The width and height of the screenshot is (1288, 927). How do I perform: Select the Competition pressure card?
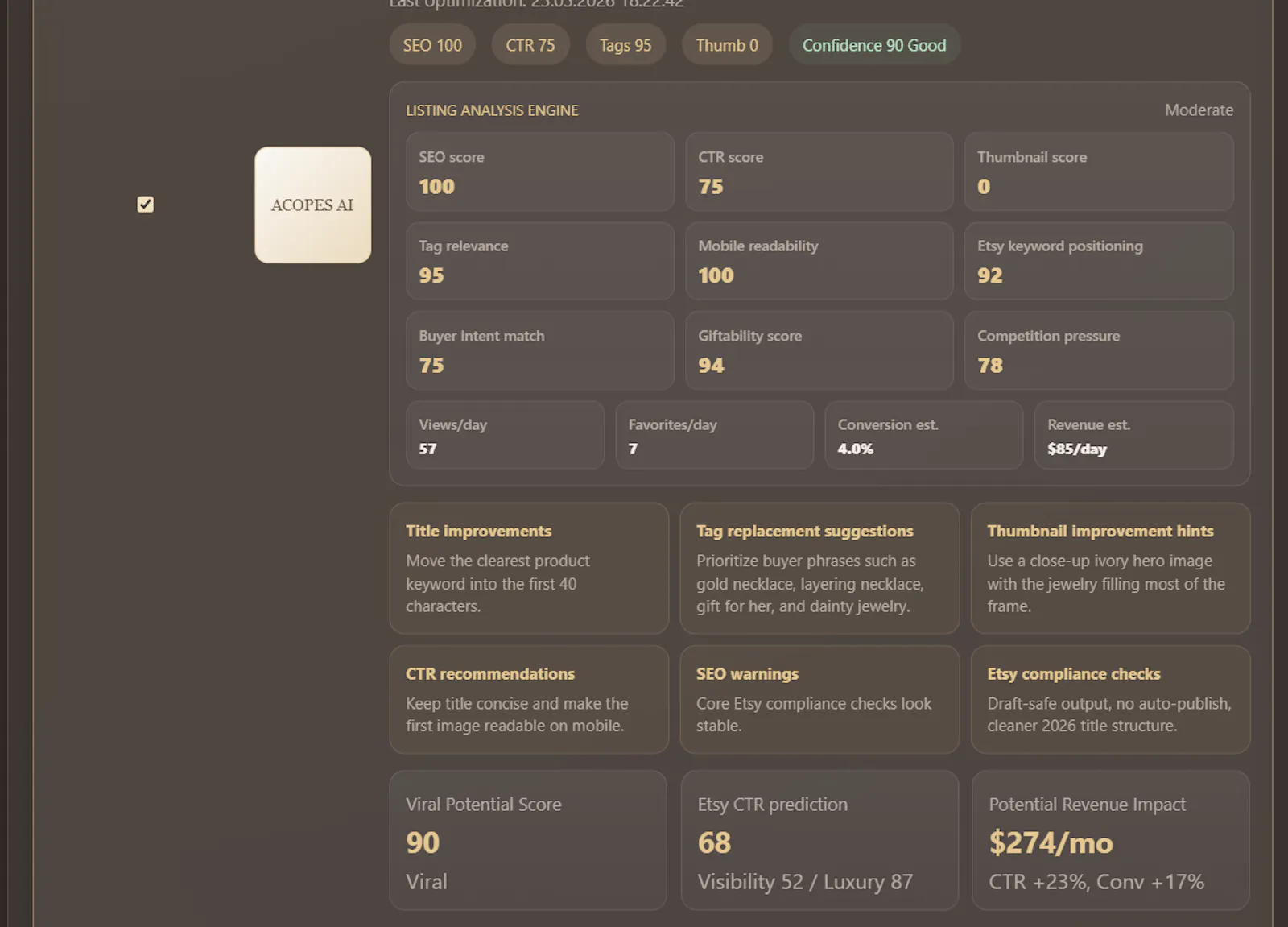[x=1099, y=350]
